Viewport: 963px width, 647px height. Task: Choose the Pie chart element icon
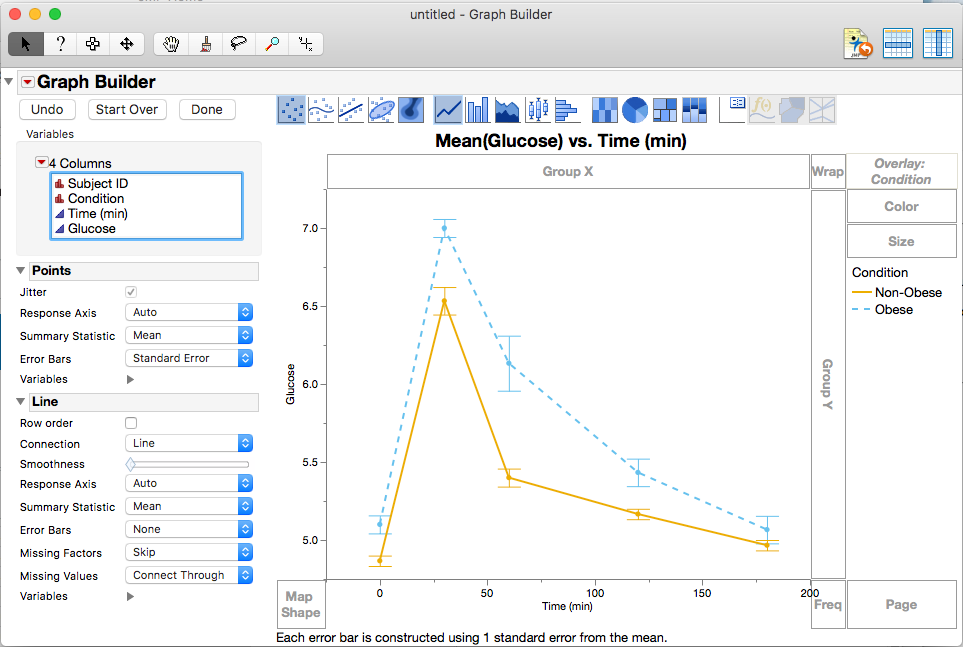pos(635,111)
